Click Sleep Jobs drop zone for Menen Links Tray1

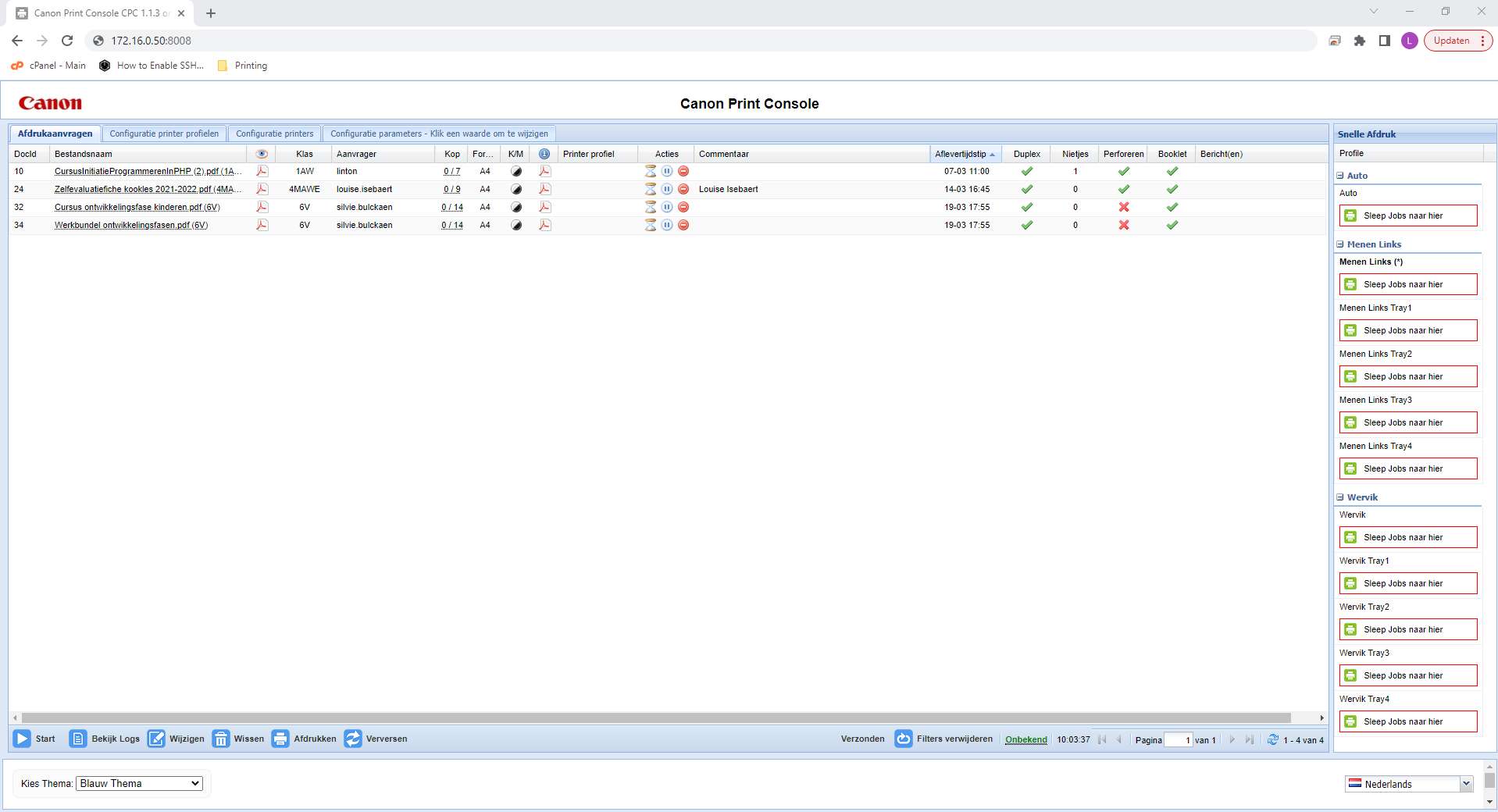(1408, 330)
